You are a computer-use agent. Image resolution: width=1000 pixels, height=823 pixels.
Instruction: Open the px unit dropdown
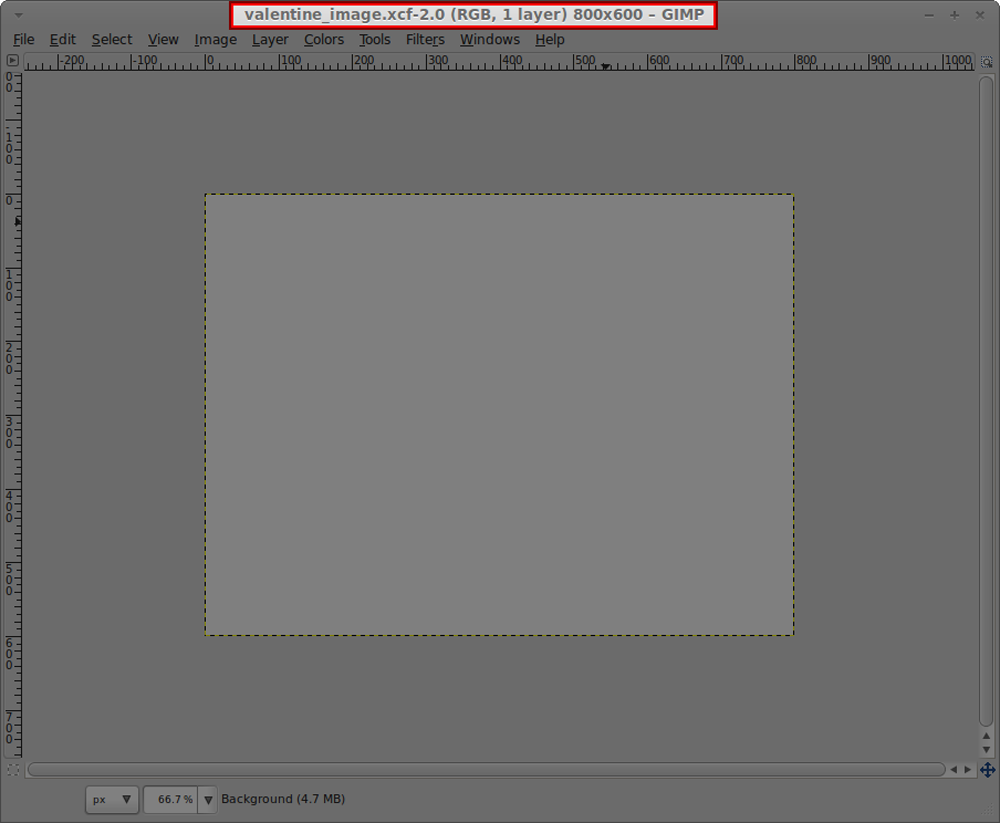pos(112,799)
